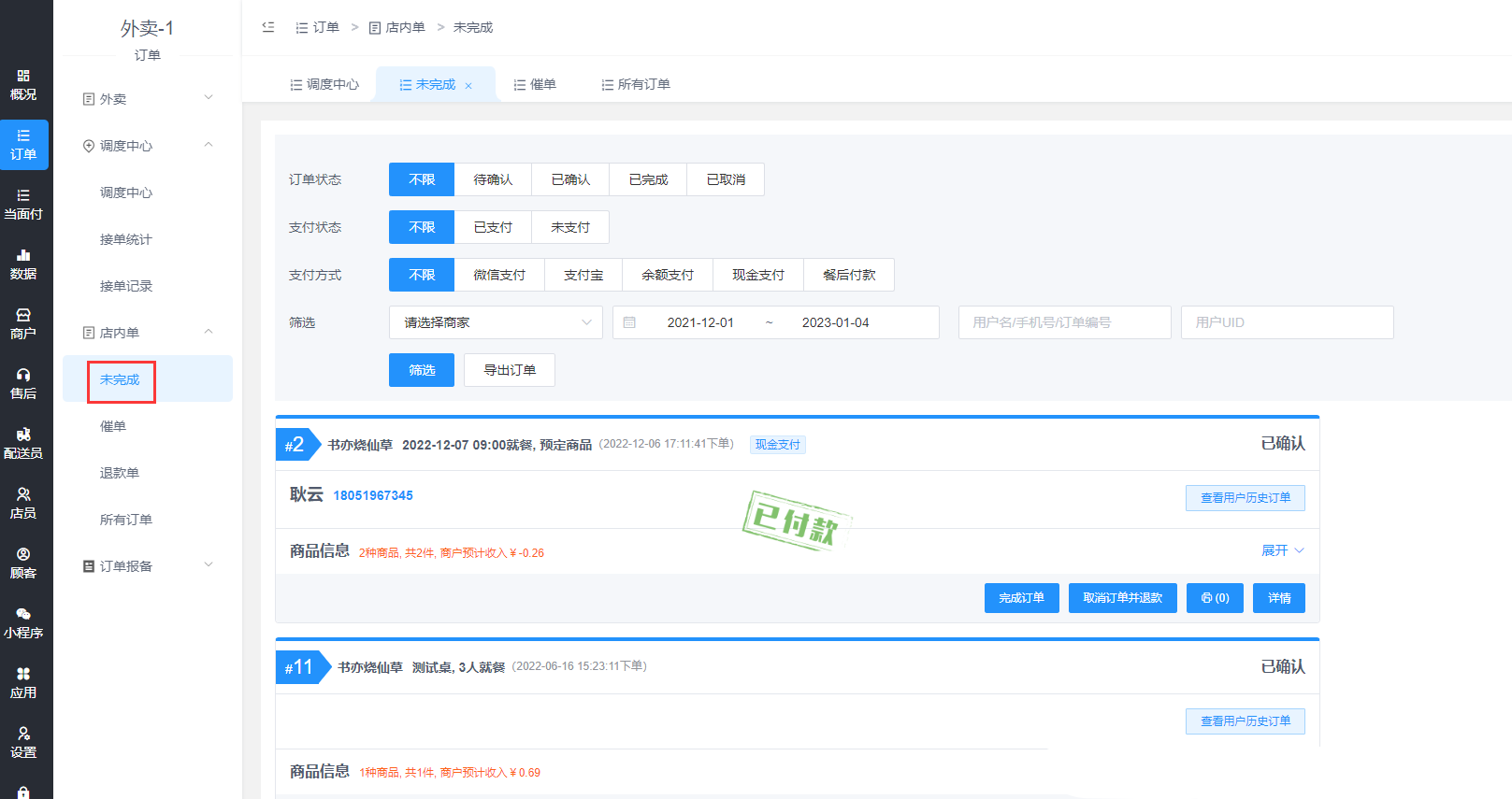Filter payment method by 餐后付款

(849, 275)
